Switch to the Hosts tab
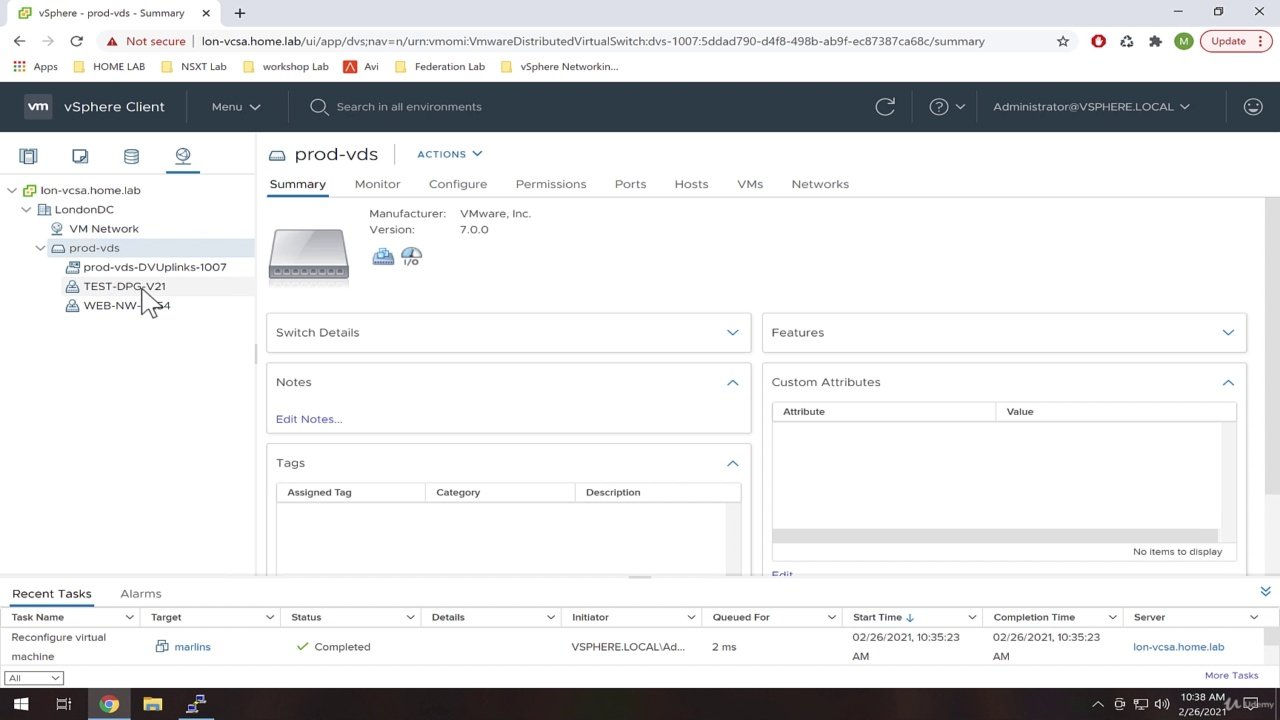Image resolution: width=1280 pixels, height=720 pixels. click(x=691, y=184)
